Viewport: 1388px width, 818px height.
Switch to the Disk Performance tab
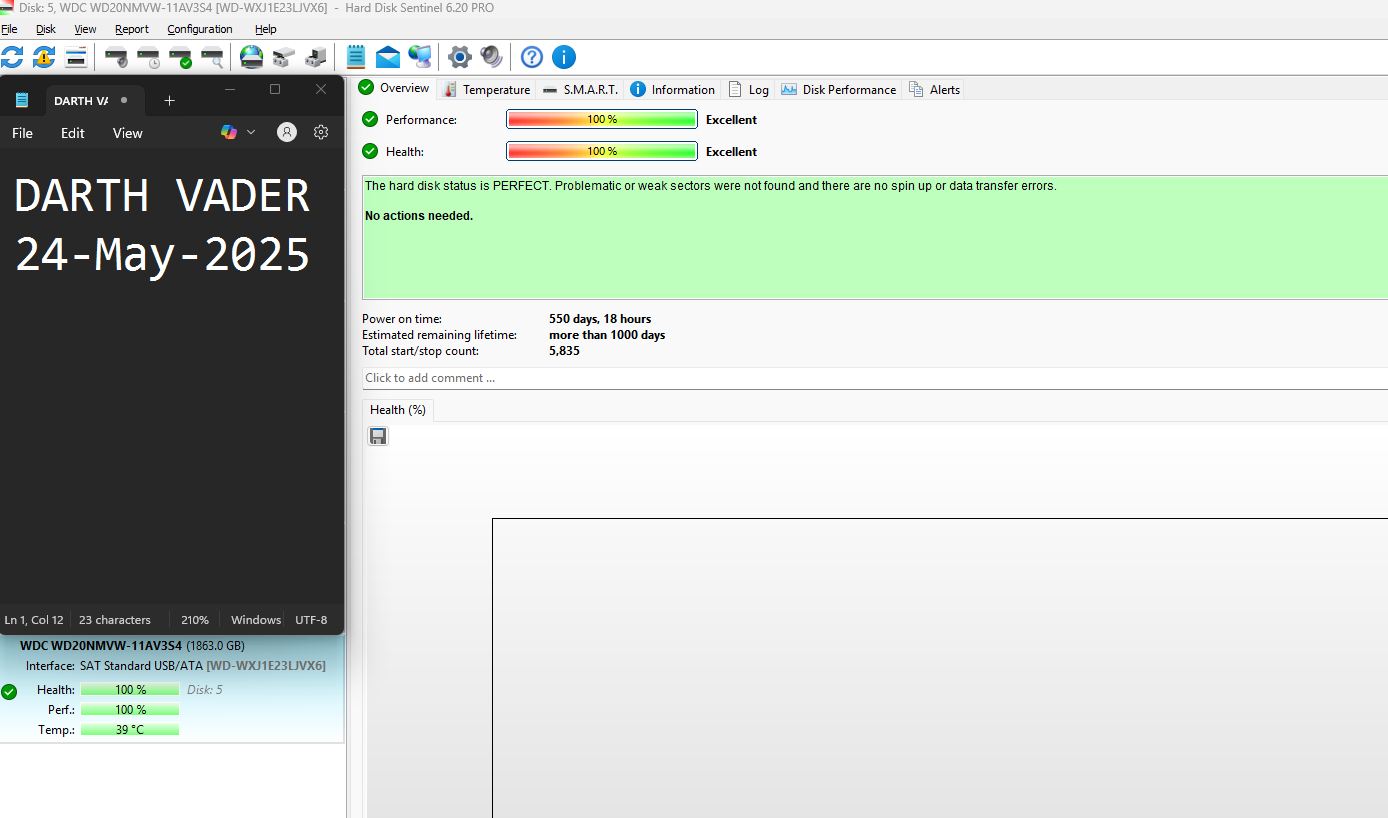(x=839, y=89)
